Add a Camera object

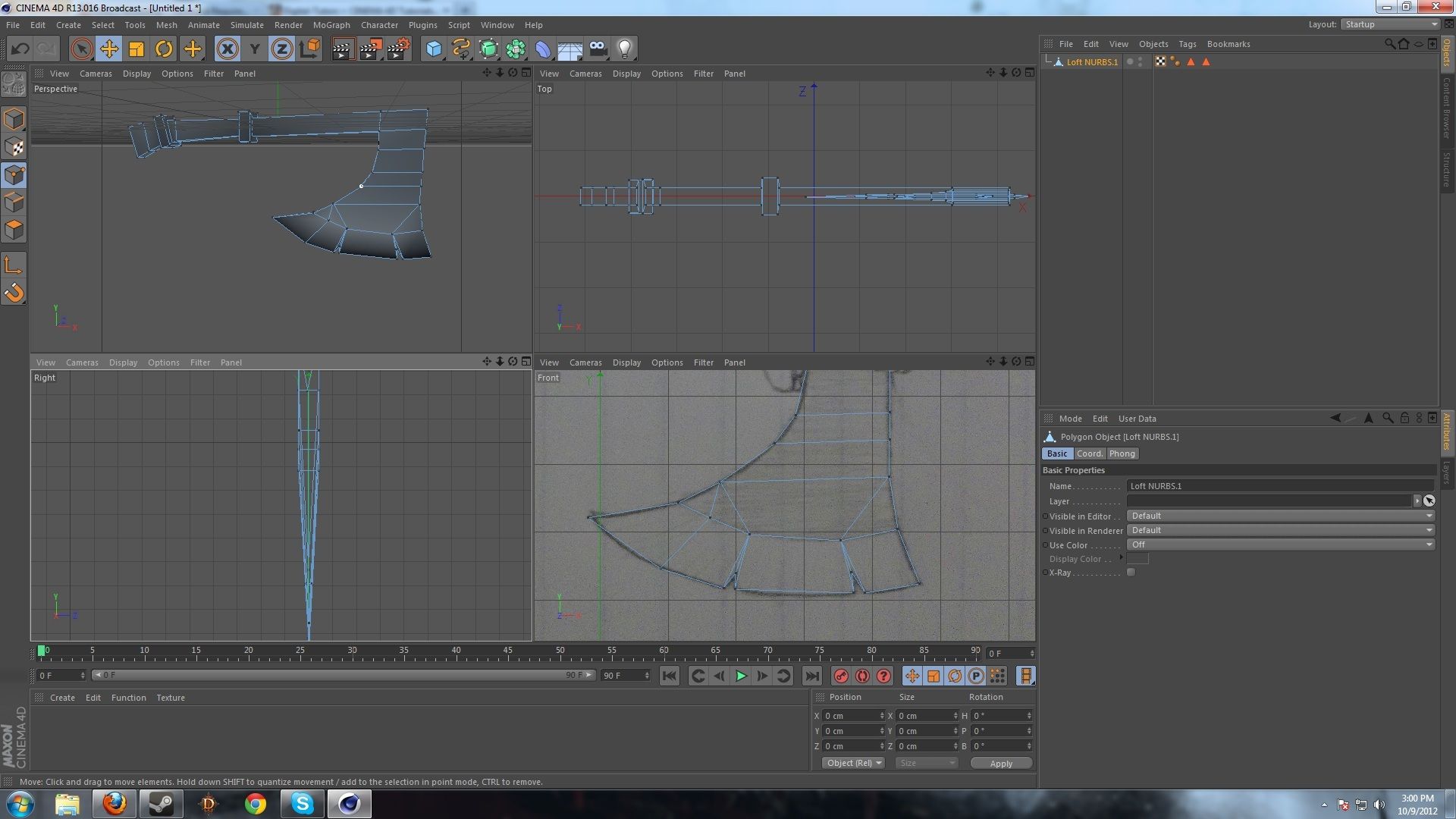pyautogui.click(x=598, y=49)
